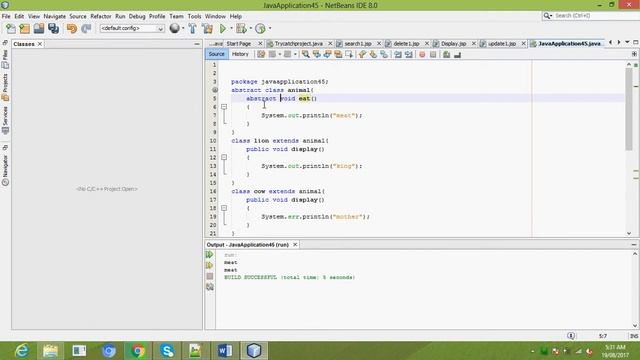
Task: Open the Navigator side panel button
Action: [5, 171]
